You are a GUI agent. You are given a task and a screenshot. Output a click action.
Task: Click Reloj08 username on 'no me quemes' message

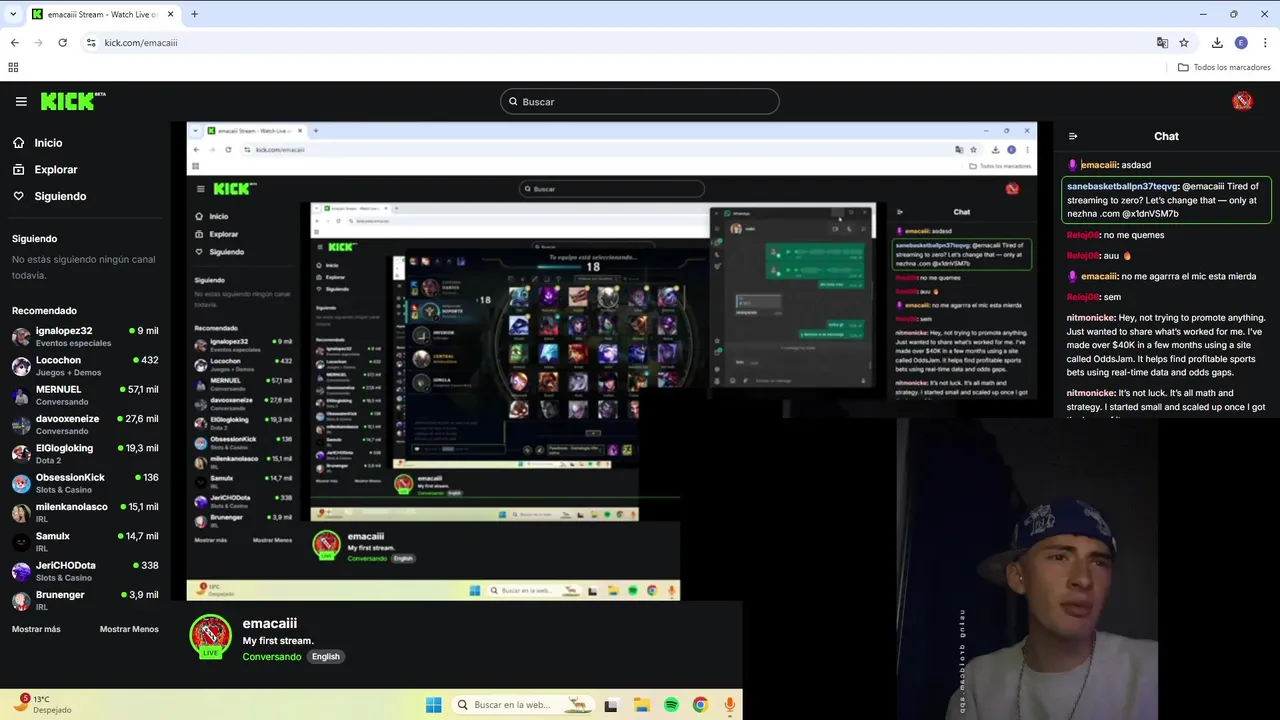(x=1083, y=235)
